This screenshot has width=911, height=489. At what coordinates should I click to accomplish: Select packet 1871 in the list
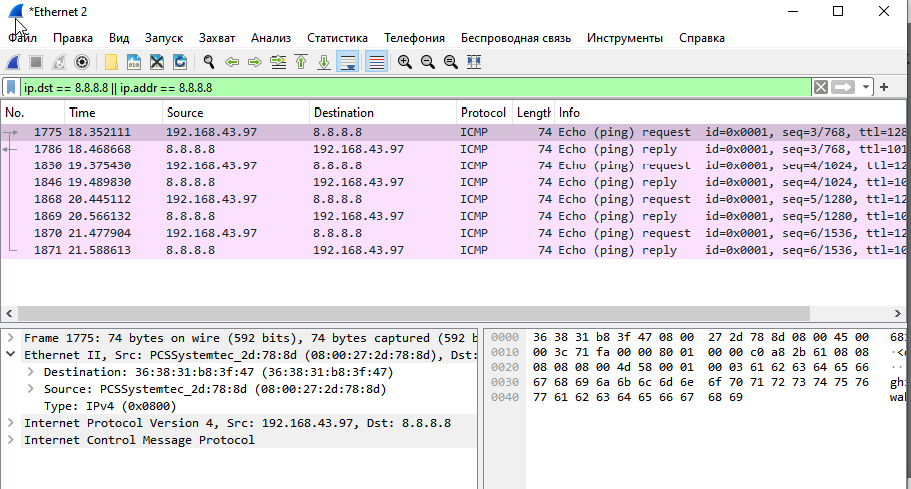coord(453,250)
